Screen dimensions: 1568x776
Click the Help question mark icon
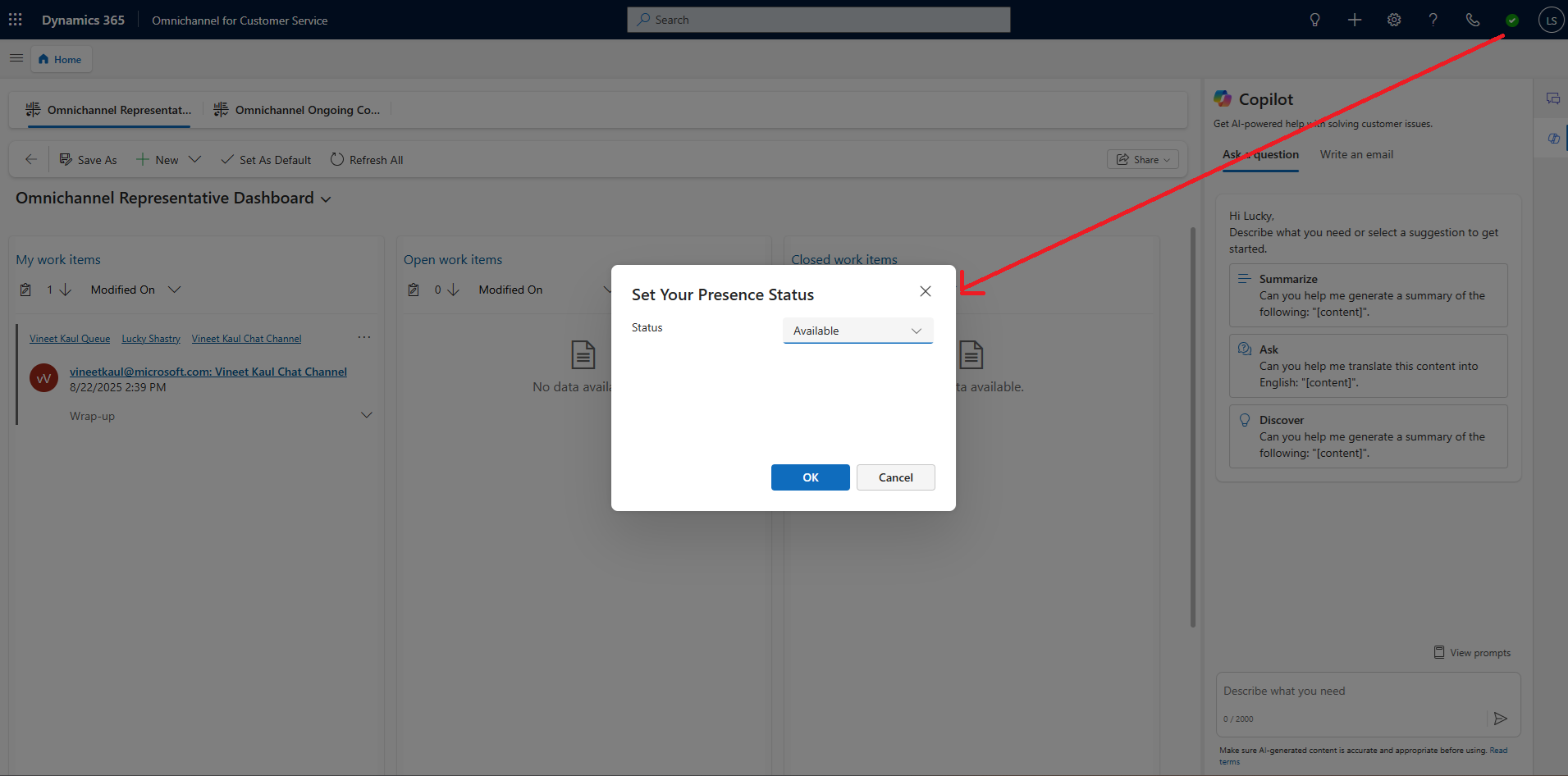coord(1433,19)
